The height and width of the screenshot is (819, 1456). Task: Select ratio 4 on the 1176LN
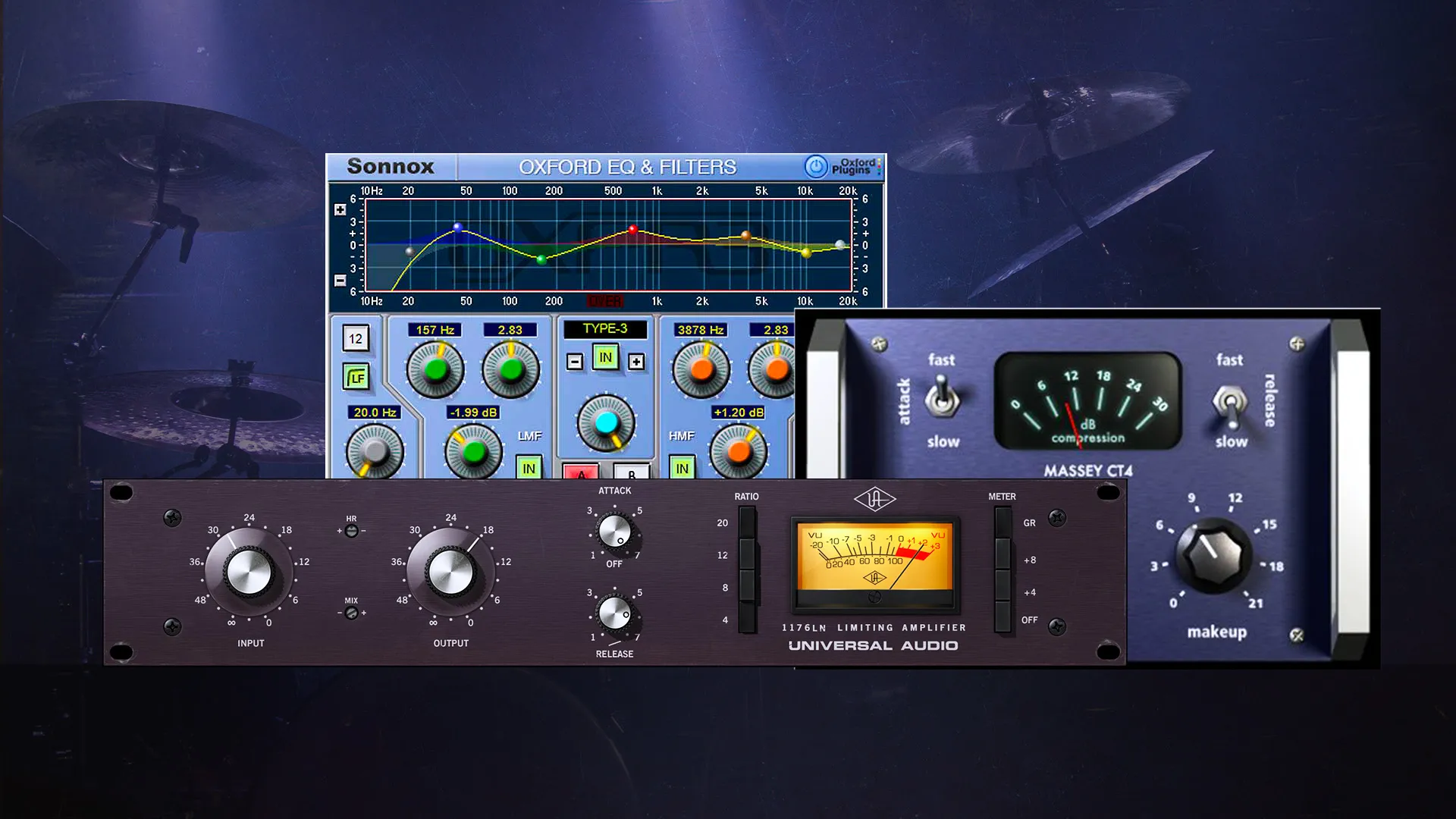pyautogui.click(x=748, y=618)
